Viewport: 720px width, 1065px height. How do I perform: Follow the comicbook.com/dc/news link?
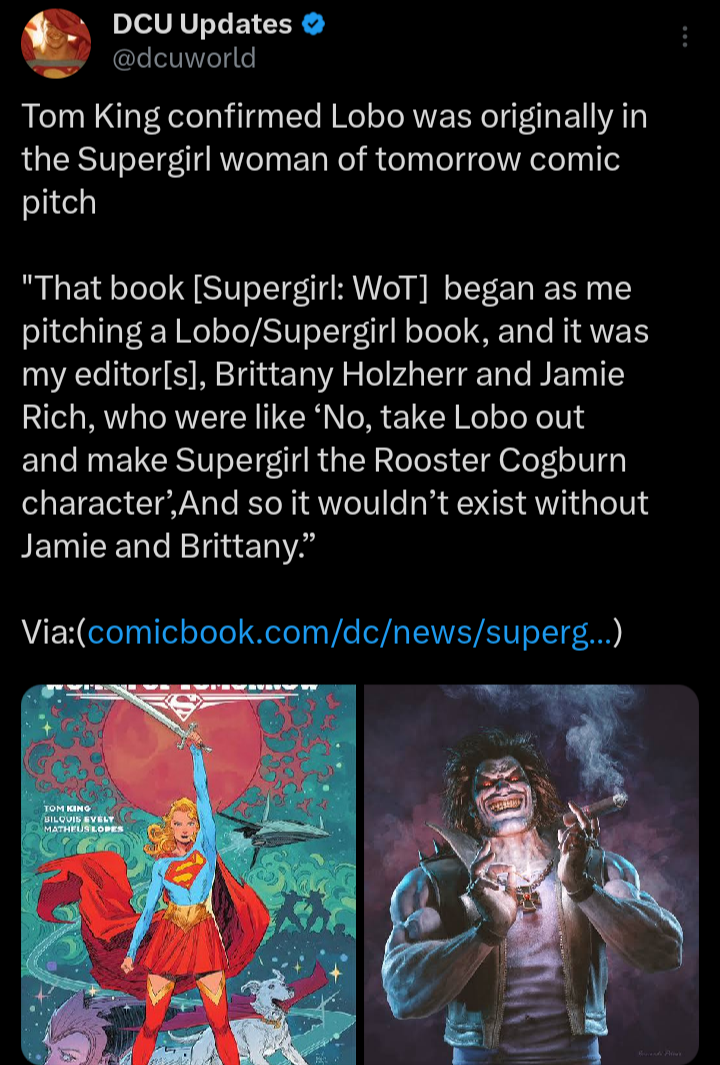[x=350, y=633]
